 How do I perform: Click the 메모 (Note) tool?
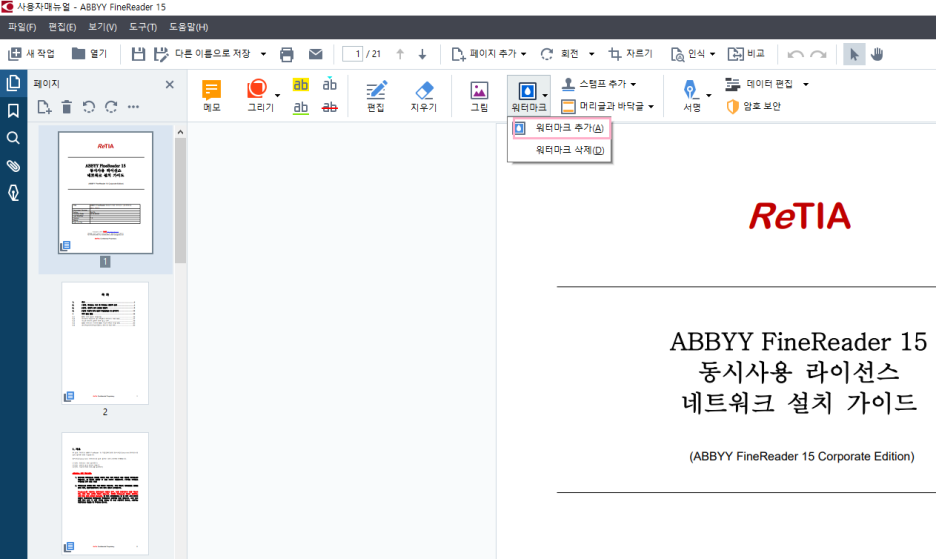211,96
